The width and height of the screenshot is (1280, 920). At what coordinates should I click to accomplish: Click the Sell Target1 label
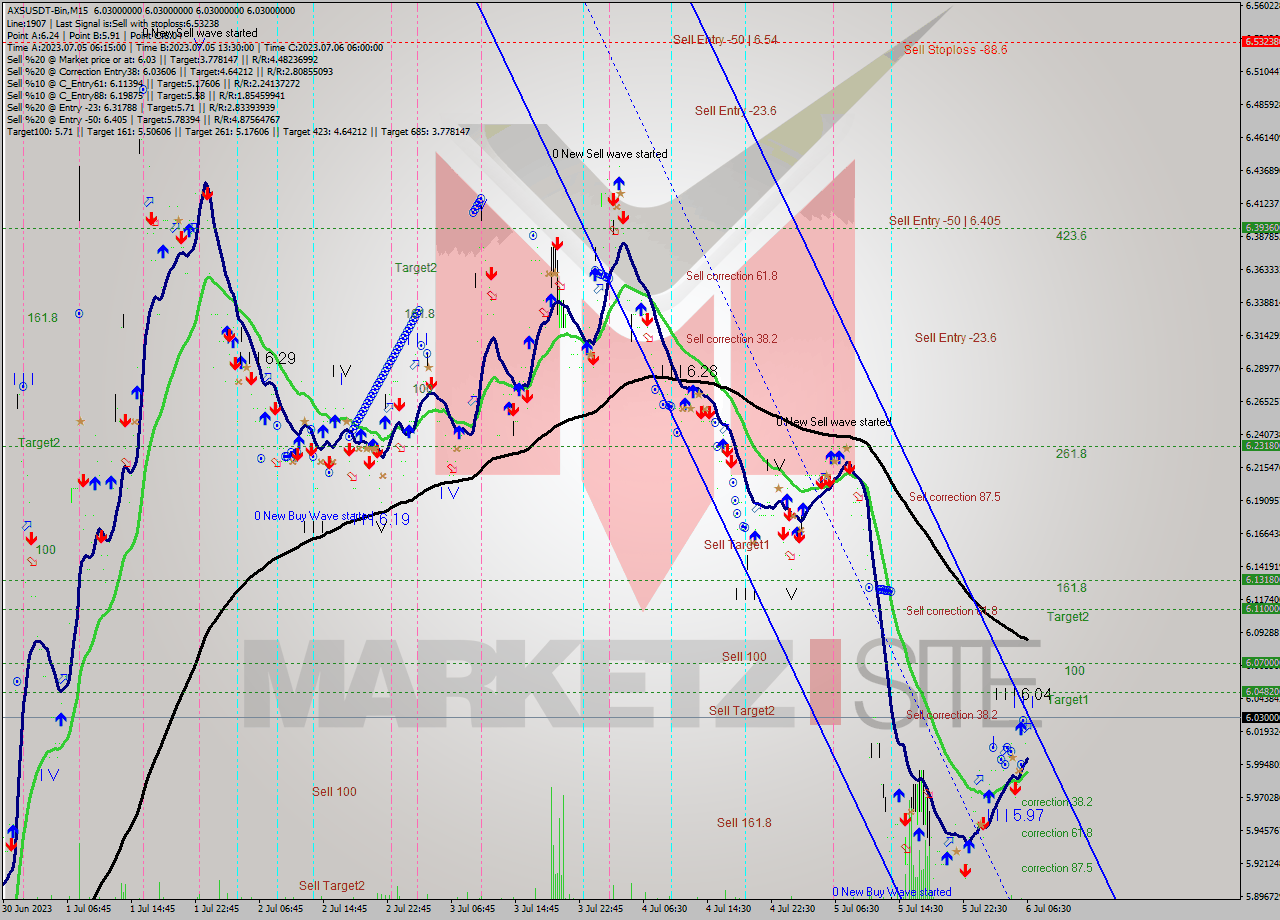point(736,545)
